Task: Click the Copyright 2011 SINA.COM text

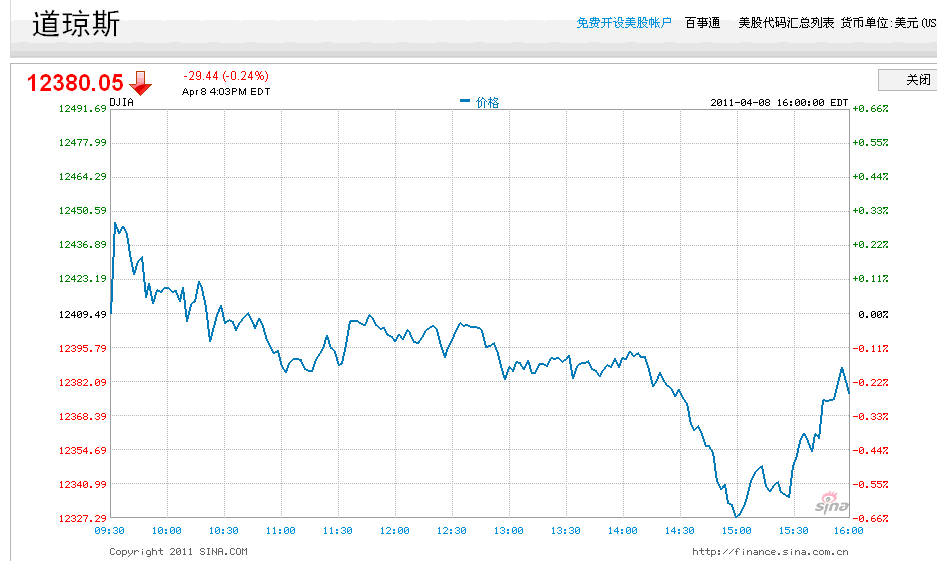Action: pos(177,551)
